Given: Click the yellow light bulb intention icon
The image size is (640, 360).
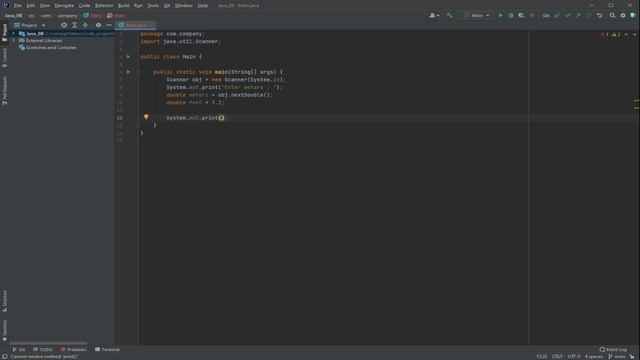Looking at the screenshot, I should (146, 117).
